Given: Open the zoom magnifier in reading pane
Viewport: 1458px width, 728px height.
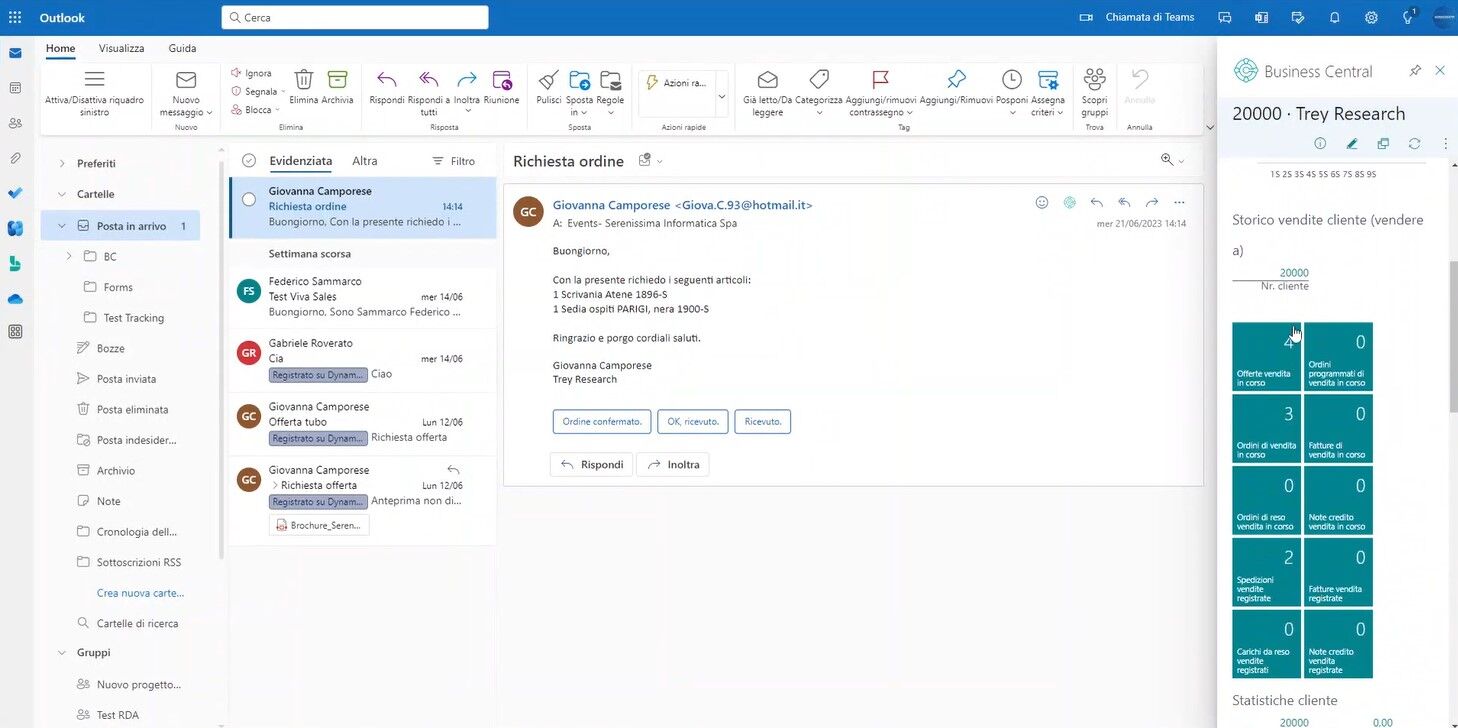Looking at the screenshot, I should point(1167,160).
